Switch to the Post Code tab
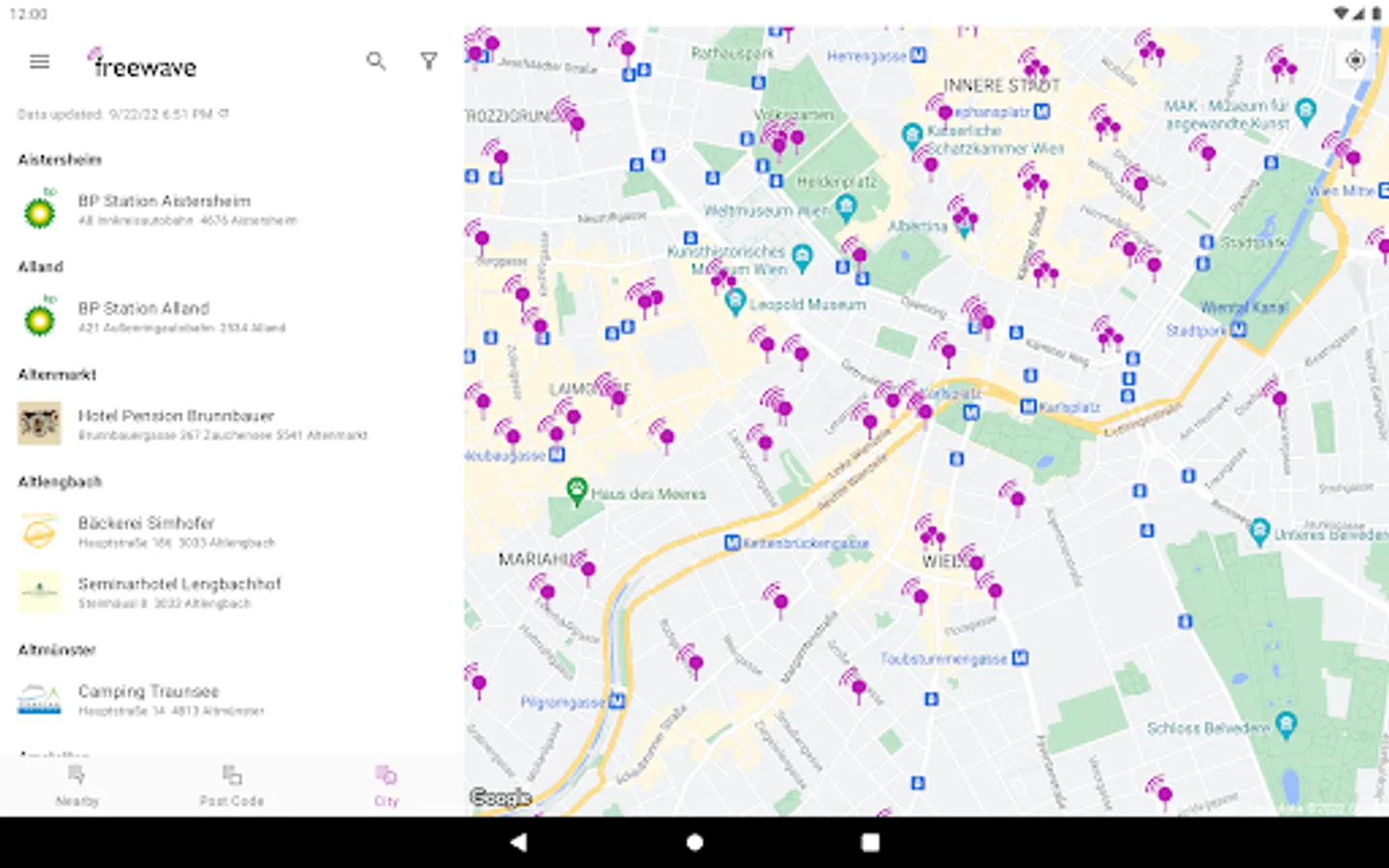This screenshot has width=1389, height=868. 231,786
